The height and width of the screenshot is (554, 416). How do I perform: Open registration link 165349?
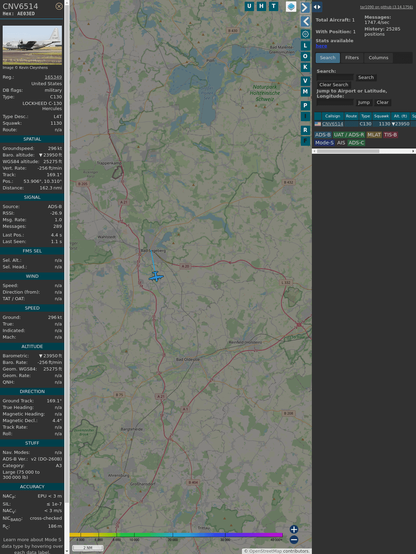[53, 77]
